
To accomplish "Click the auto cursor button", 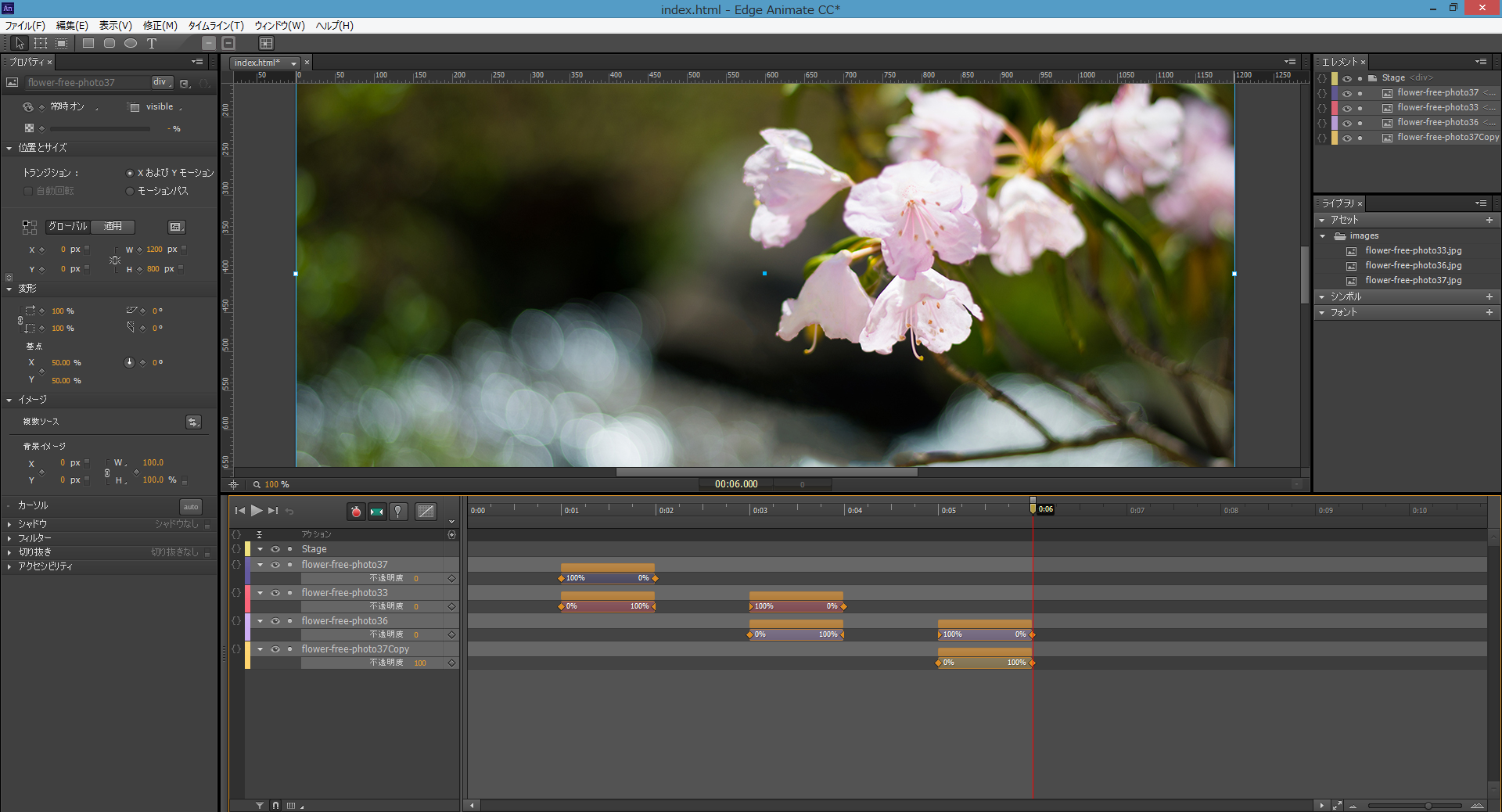I will 191,507.
